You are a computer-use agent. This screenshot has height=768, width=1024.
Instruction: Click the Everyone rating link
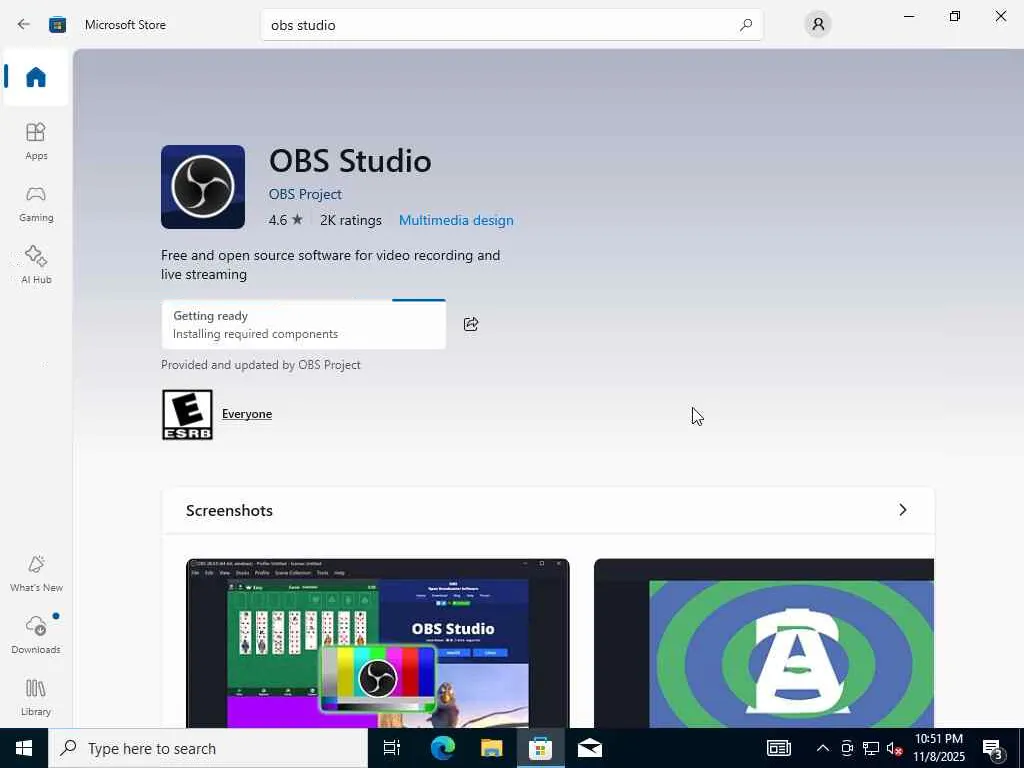(x=247, y=414)
